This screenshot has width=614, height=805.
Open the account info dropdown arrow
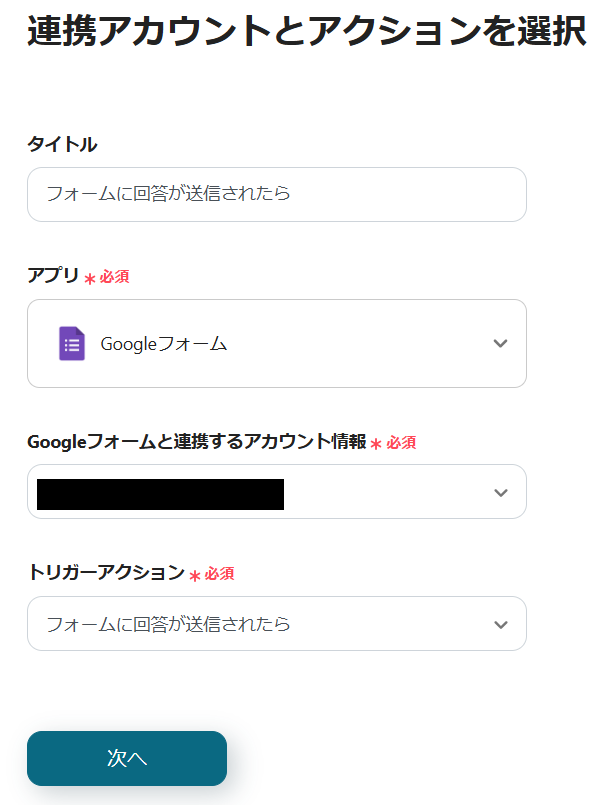[501, 493]
